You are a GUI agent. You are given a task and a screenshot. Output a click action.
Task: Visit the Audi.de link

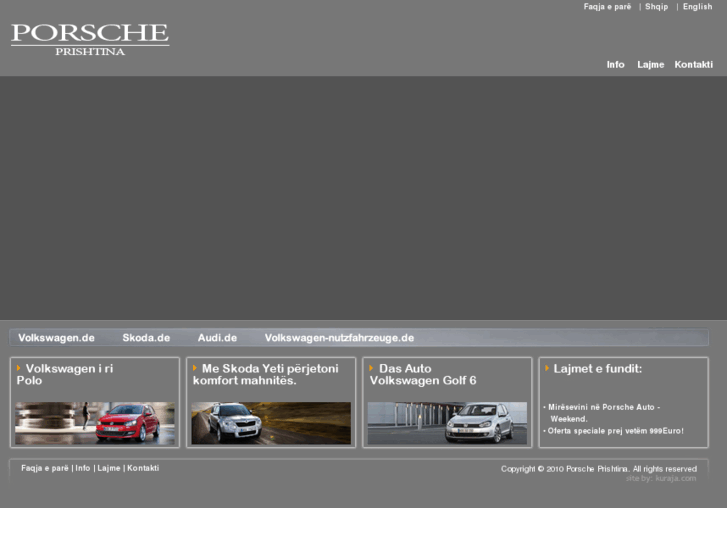pos(217,338)
